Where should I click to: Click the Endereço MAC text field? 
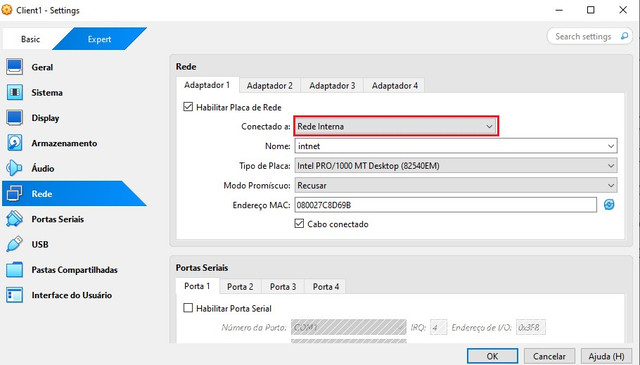coord(445,205)
